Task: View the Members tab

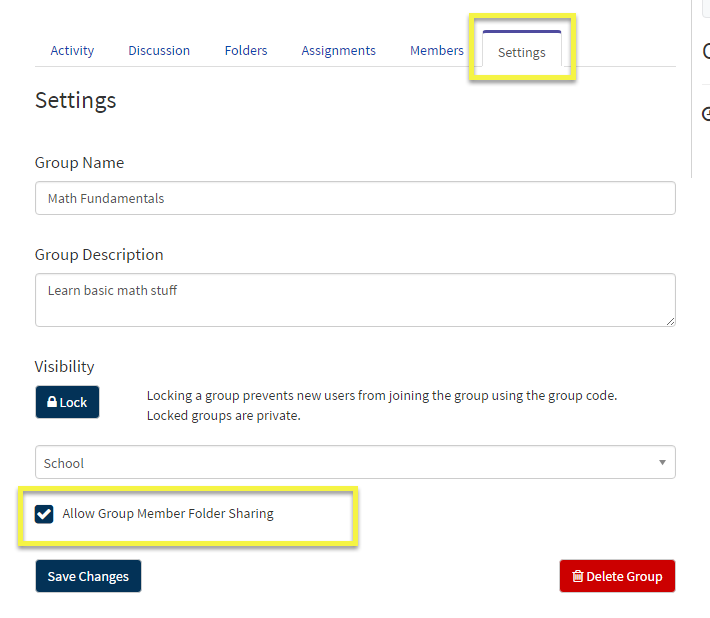Action: (x=437, y=50)
